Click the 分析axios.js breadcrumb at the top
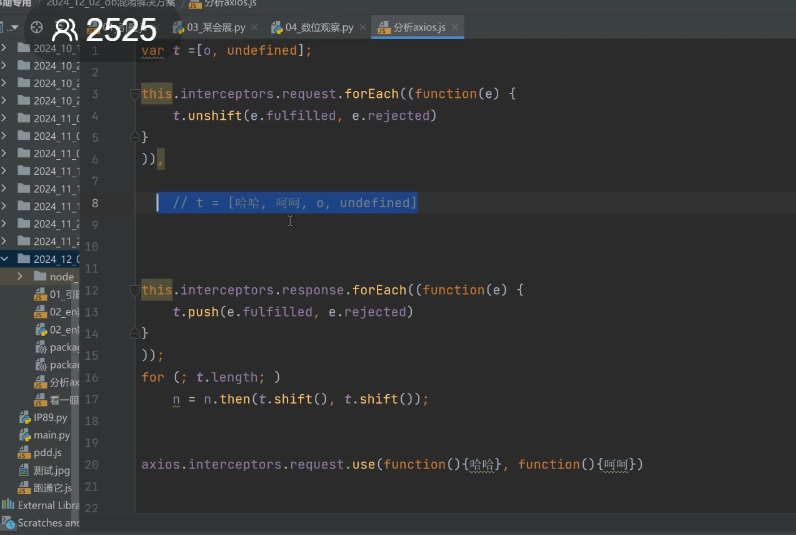The width and height of the screenshot is (796, 535). pyautogui.click(x=230, y=4)
